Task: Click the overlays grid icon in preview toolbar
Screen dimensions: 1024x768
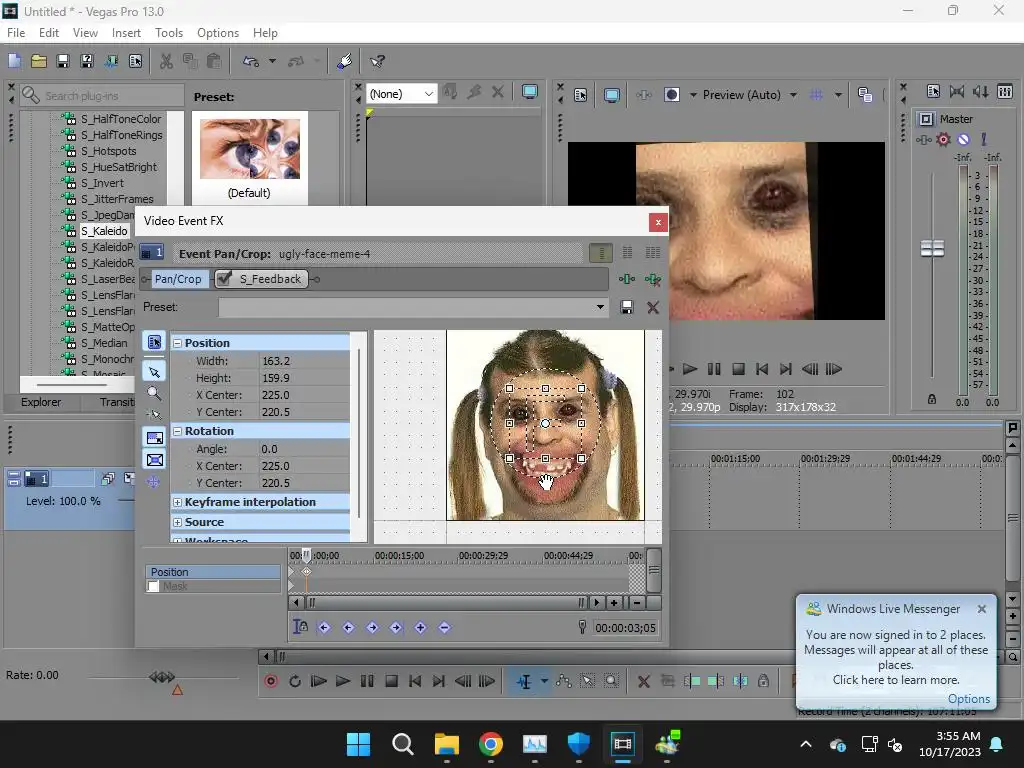Action: pos(816,95)
